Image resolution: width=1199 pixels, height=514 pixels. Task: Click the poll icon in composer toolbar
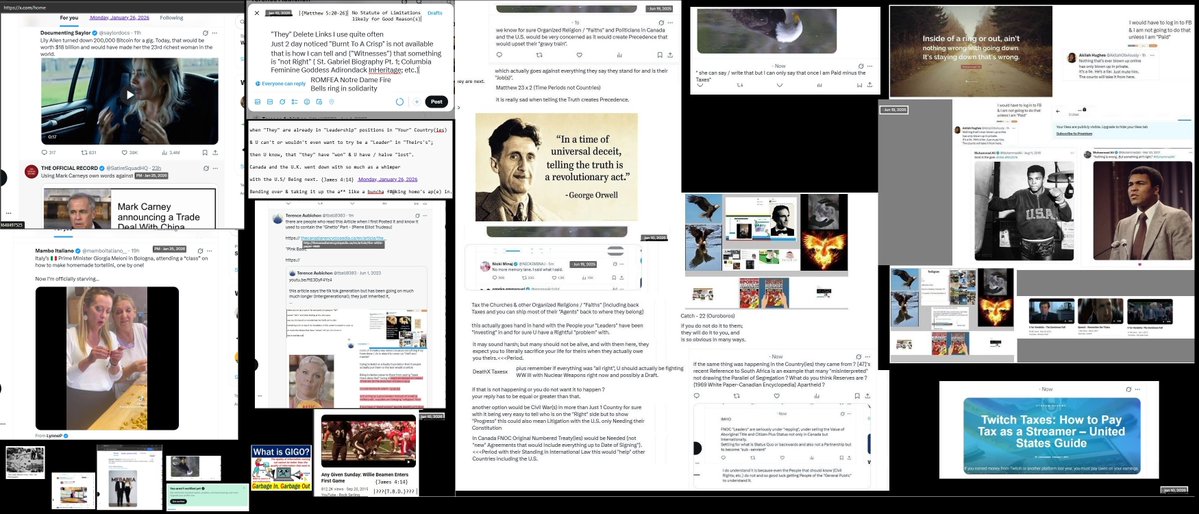pyautogui.click(x=294, y=102)
